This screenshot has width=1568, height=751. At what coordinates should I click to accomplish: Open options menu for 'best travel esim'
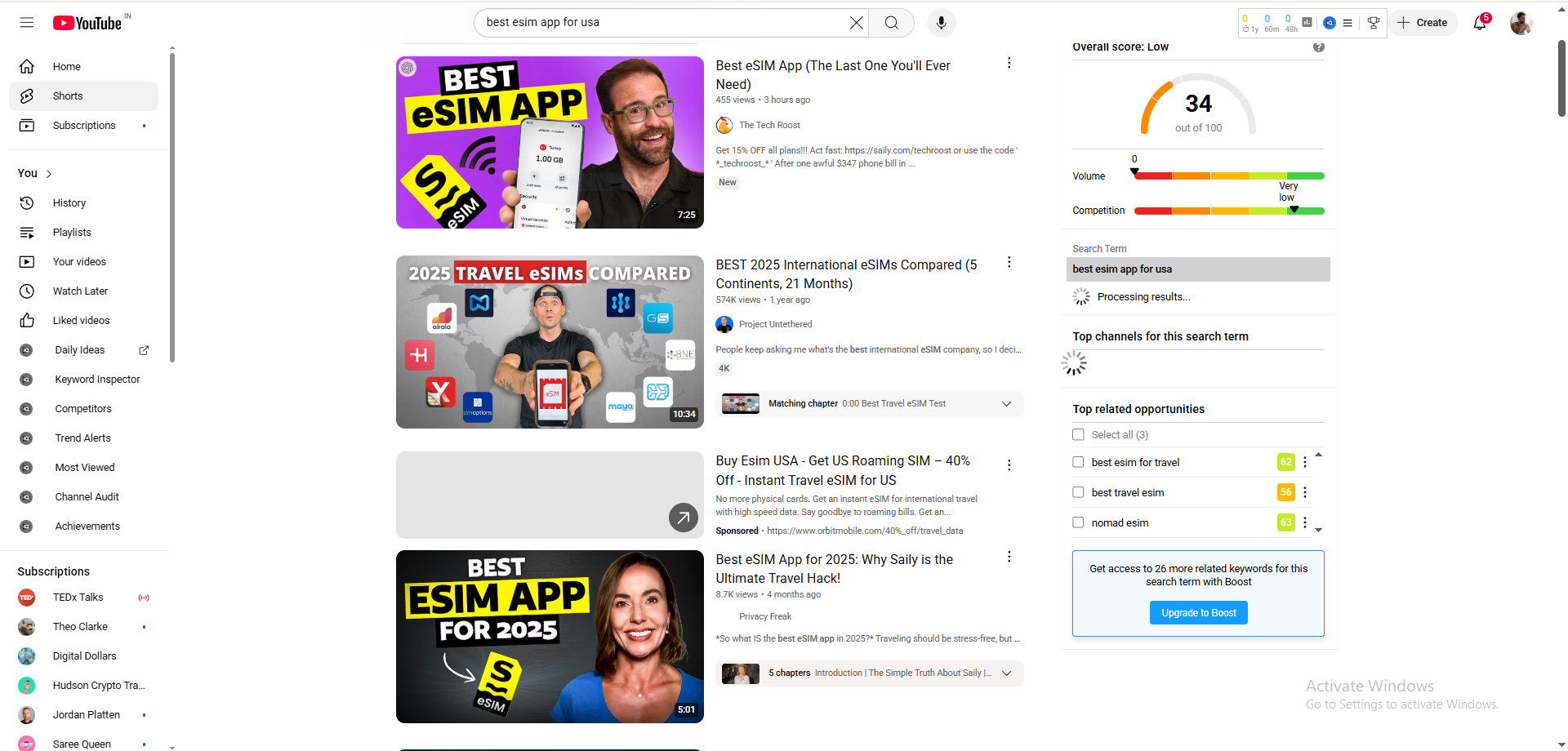[x=1305, y=492]
